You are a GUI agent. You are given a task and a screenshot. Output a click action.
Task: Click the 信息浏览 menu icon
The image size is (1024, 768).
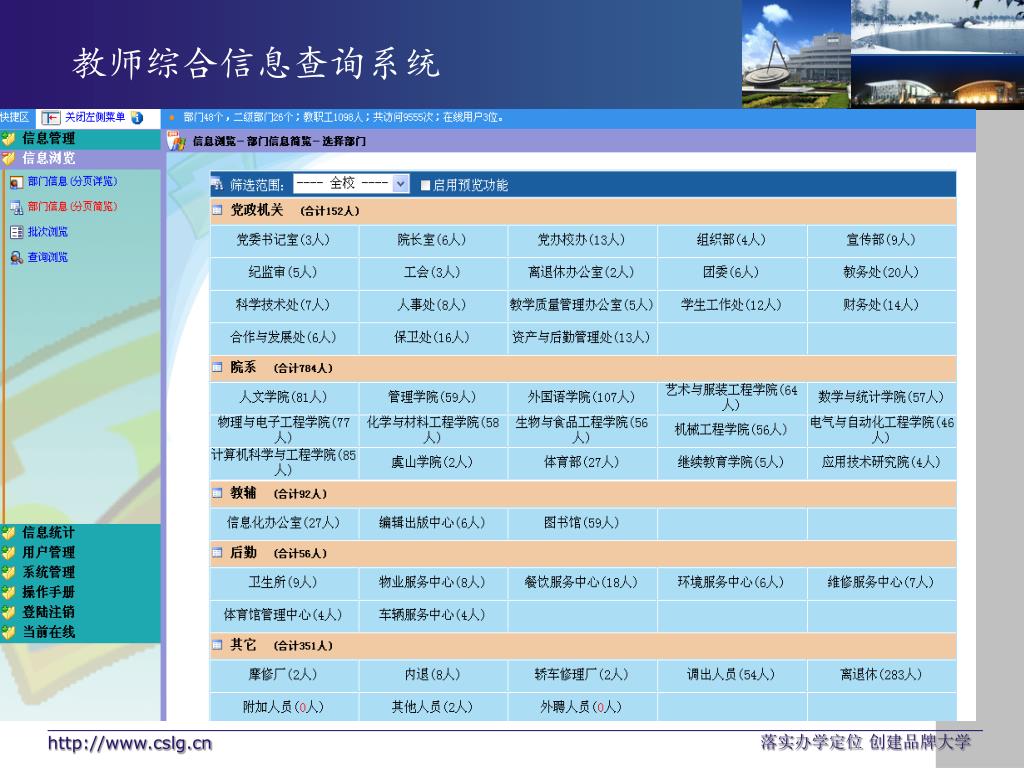8,158
